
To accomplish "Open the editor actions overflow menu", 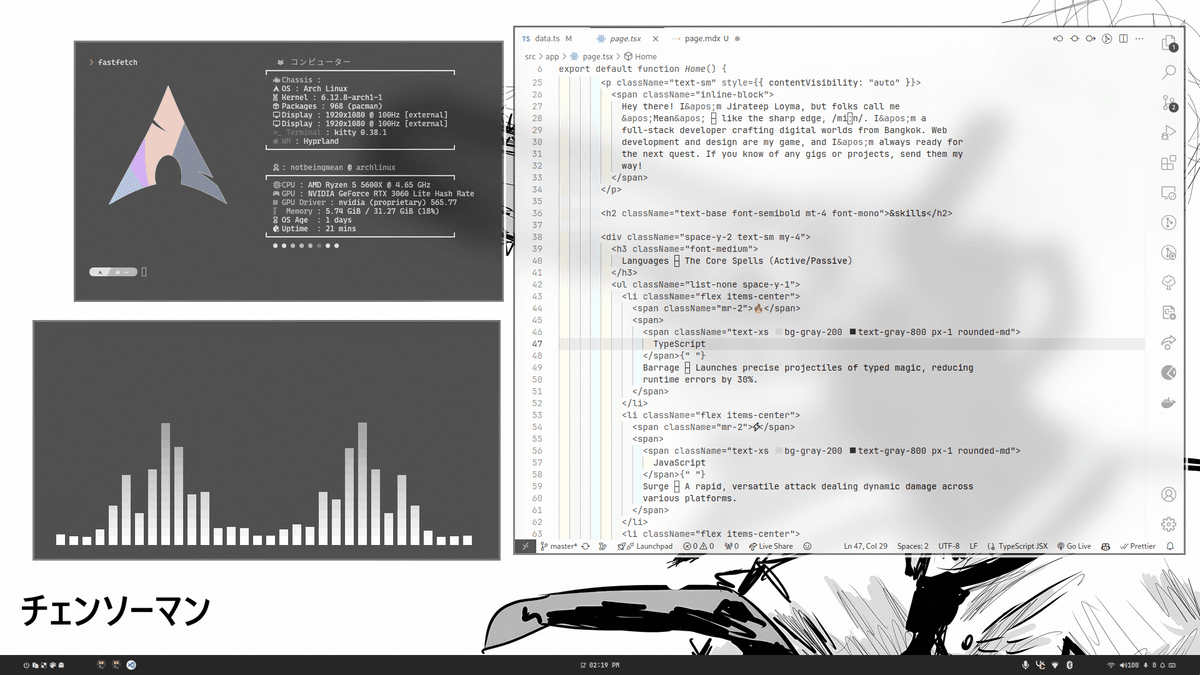I will click(1138, 38).
